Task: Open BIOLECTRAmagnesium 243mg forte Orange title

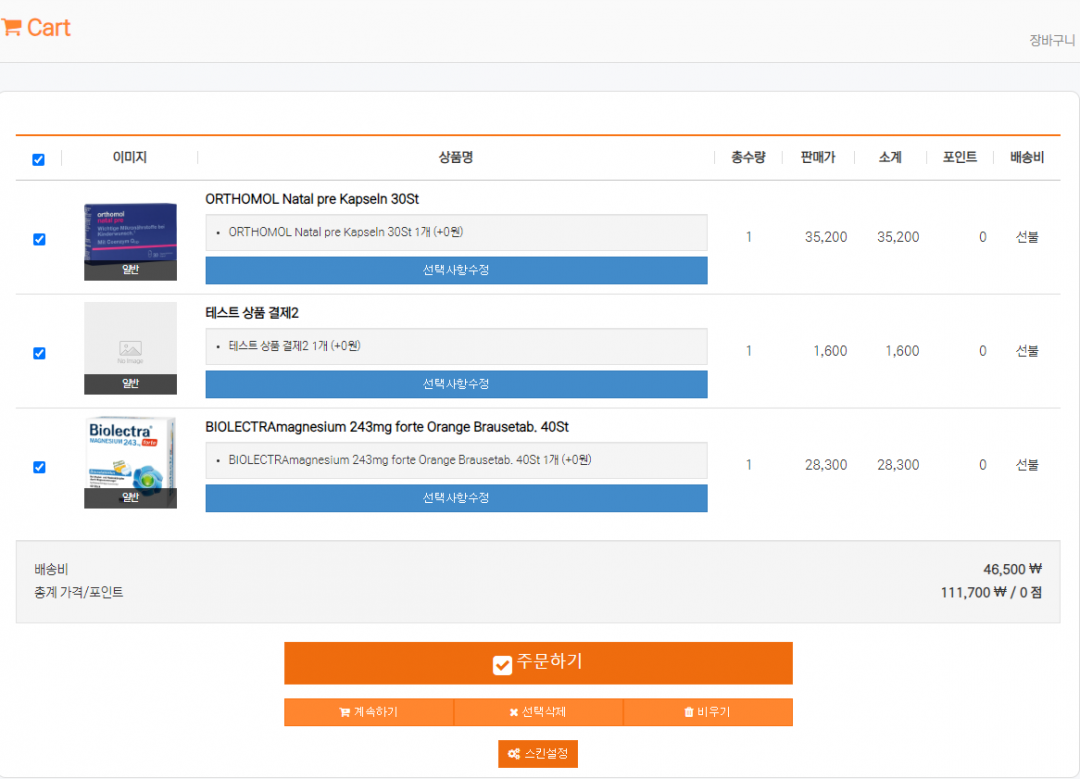Action: click(387, 427)
